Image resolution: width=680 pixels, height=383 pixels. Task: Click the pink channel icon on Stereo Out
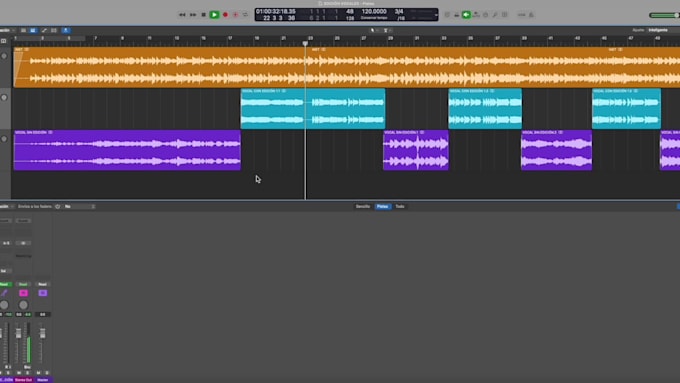(23, 293)
